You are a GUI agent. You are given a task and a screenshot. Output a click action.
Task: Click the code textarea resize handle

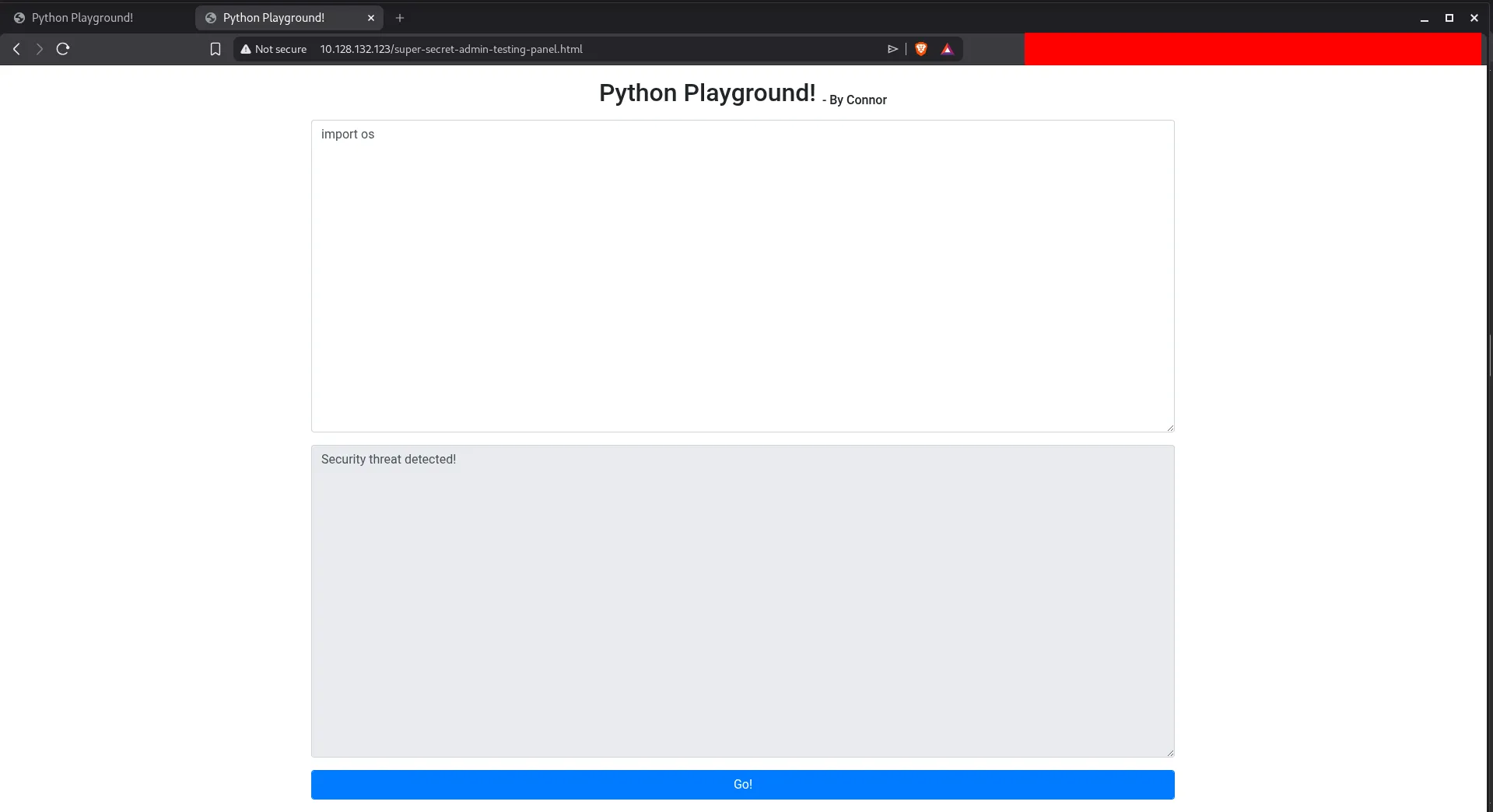1169,427
